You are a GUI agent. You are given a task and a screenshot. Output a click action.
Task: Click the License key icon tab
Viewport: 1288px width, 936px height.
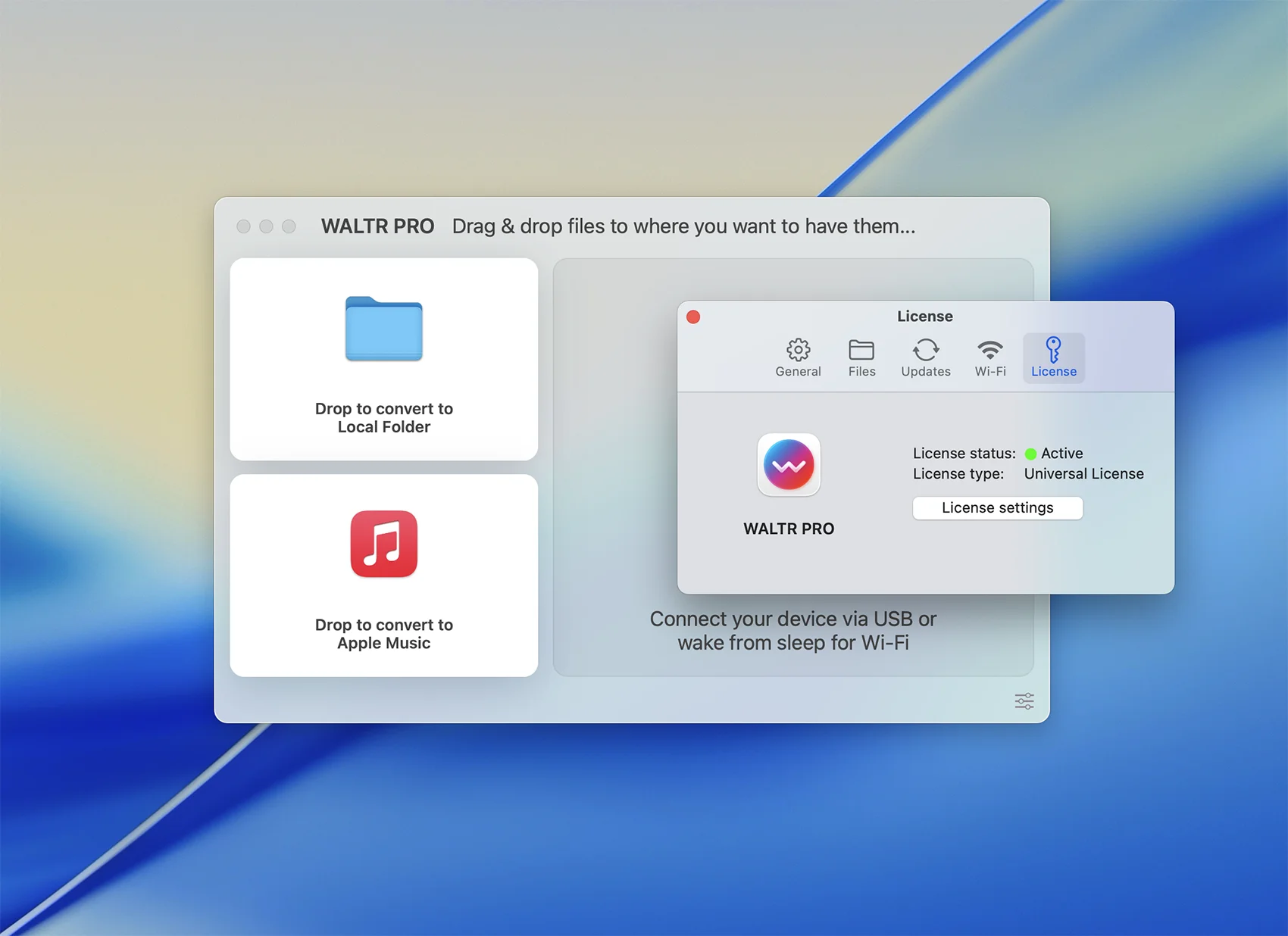click(1053, 357)
